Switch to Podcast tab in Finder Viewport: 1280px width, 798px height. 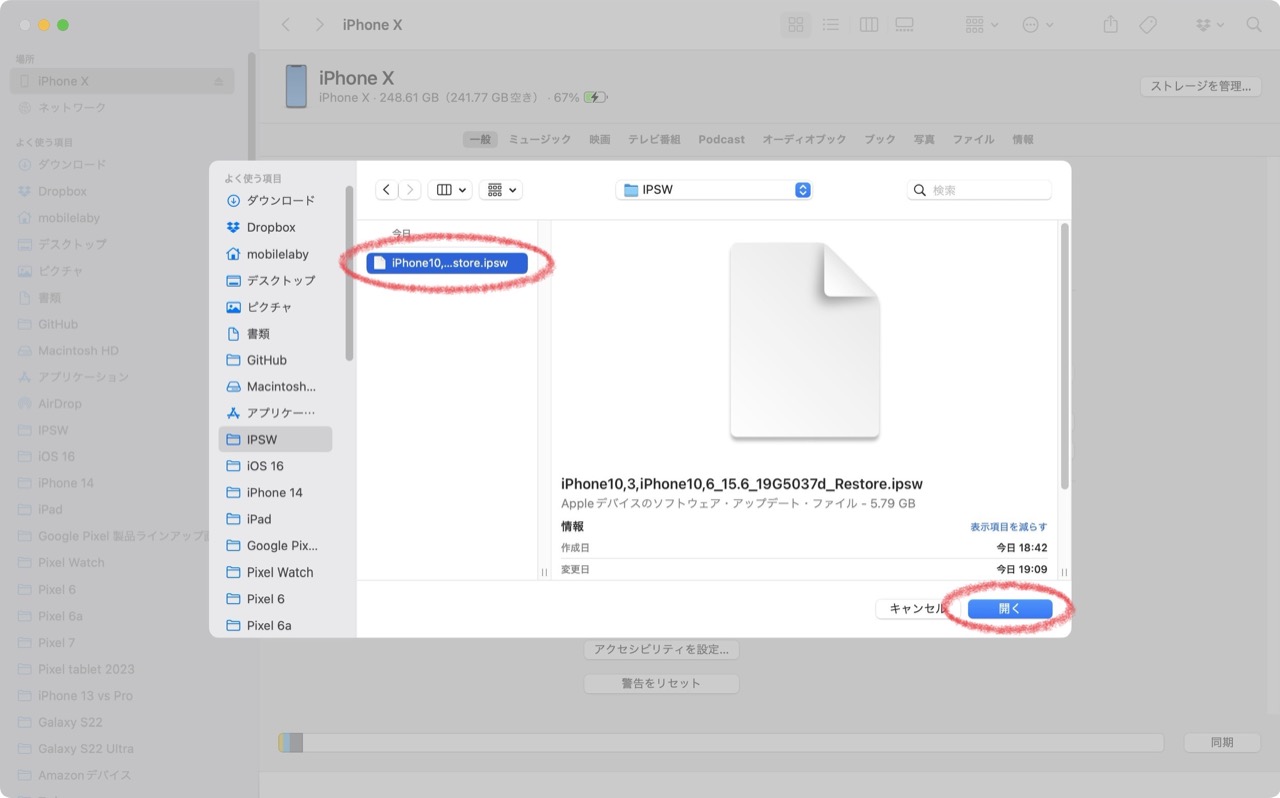pyautogui.click(x=721, y=140)
